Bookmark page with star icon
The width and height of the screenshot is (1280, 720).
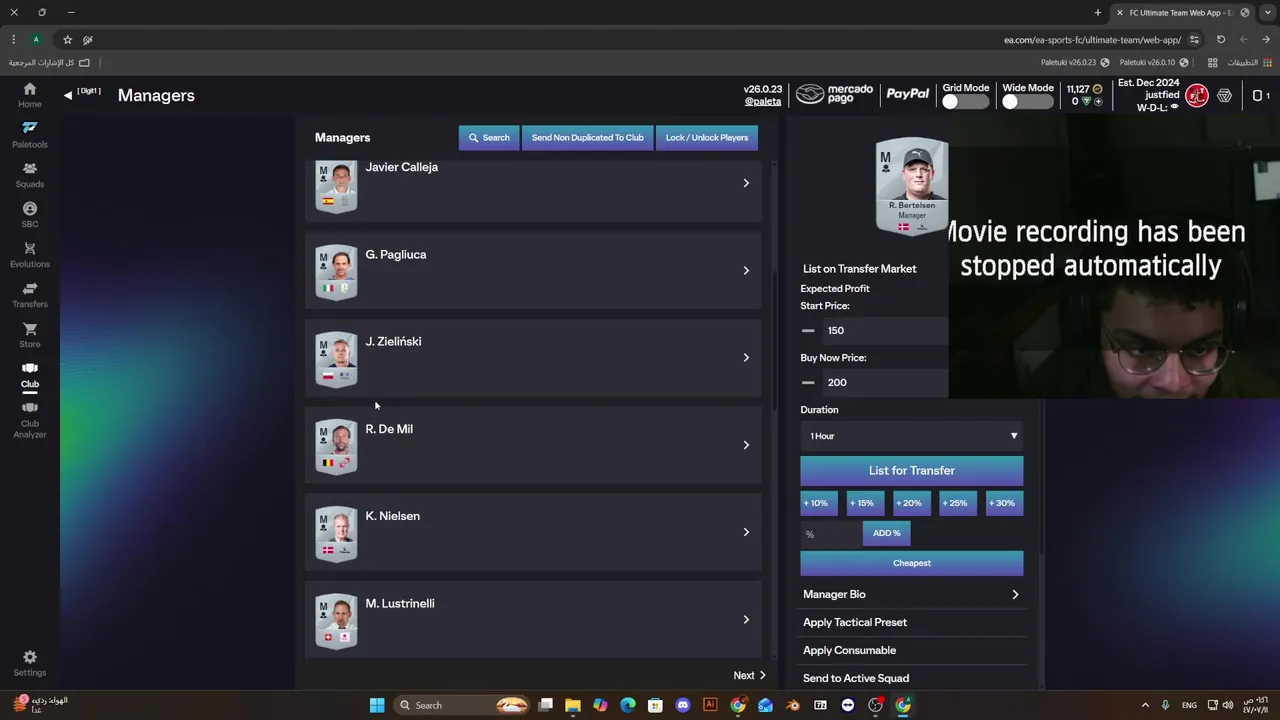point(67,40)
